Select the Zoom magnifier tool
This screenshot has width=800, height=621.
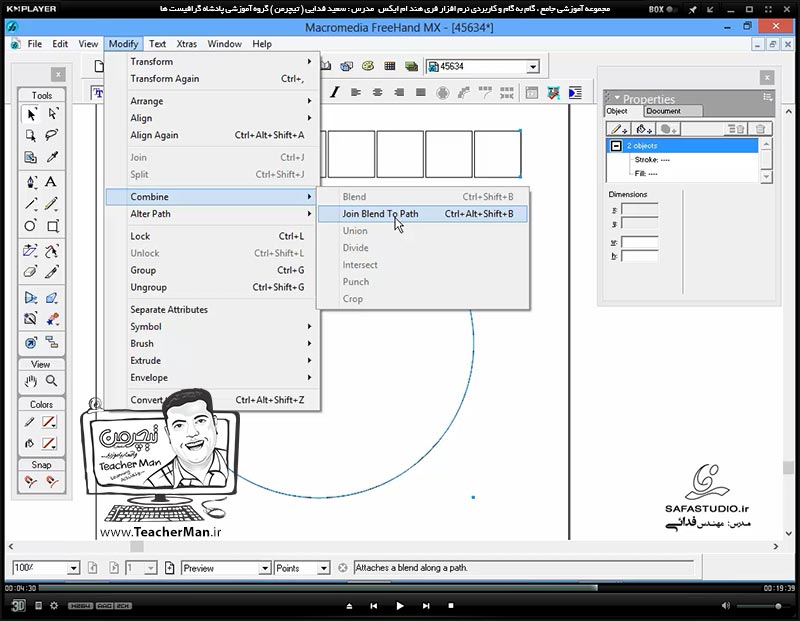(x=52, y=381)
